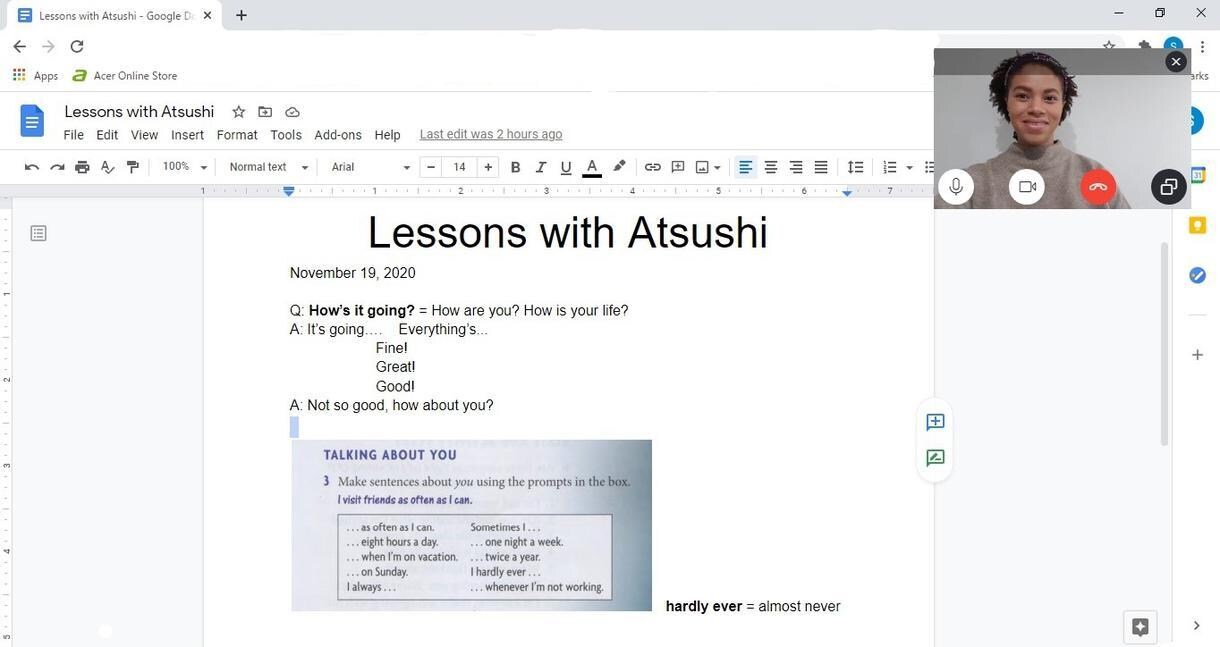Hang up the call with the red phone button
The image size is (1220, 647).
point(1098,186)
